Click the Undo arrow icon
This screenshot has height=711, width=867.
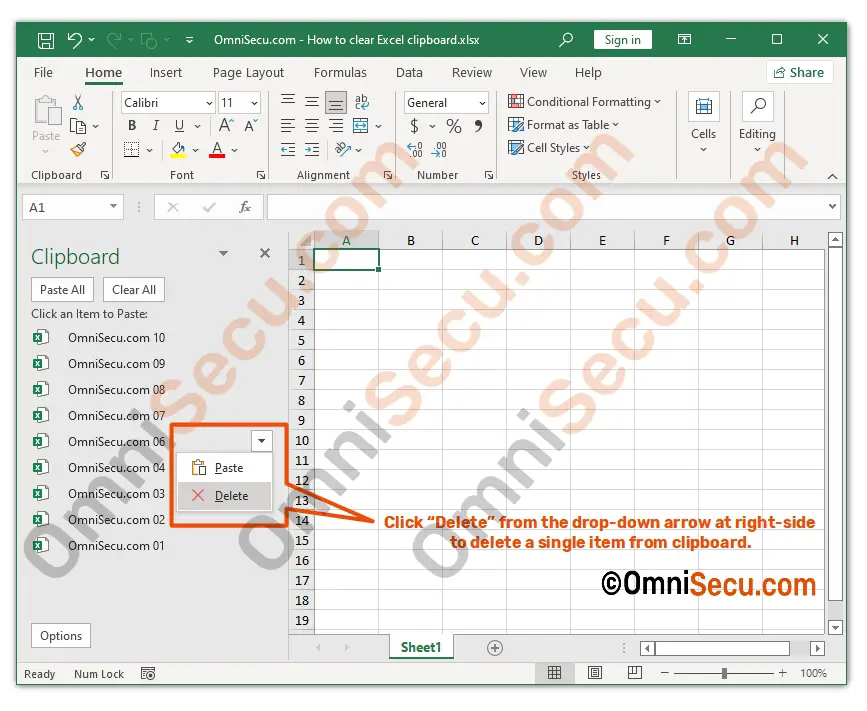[75, 40]
